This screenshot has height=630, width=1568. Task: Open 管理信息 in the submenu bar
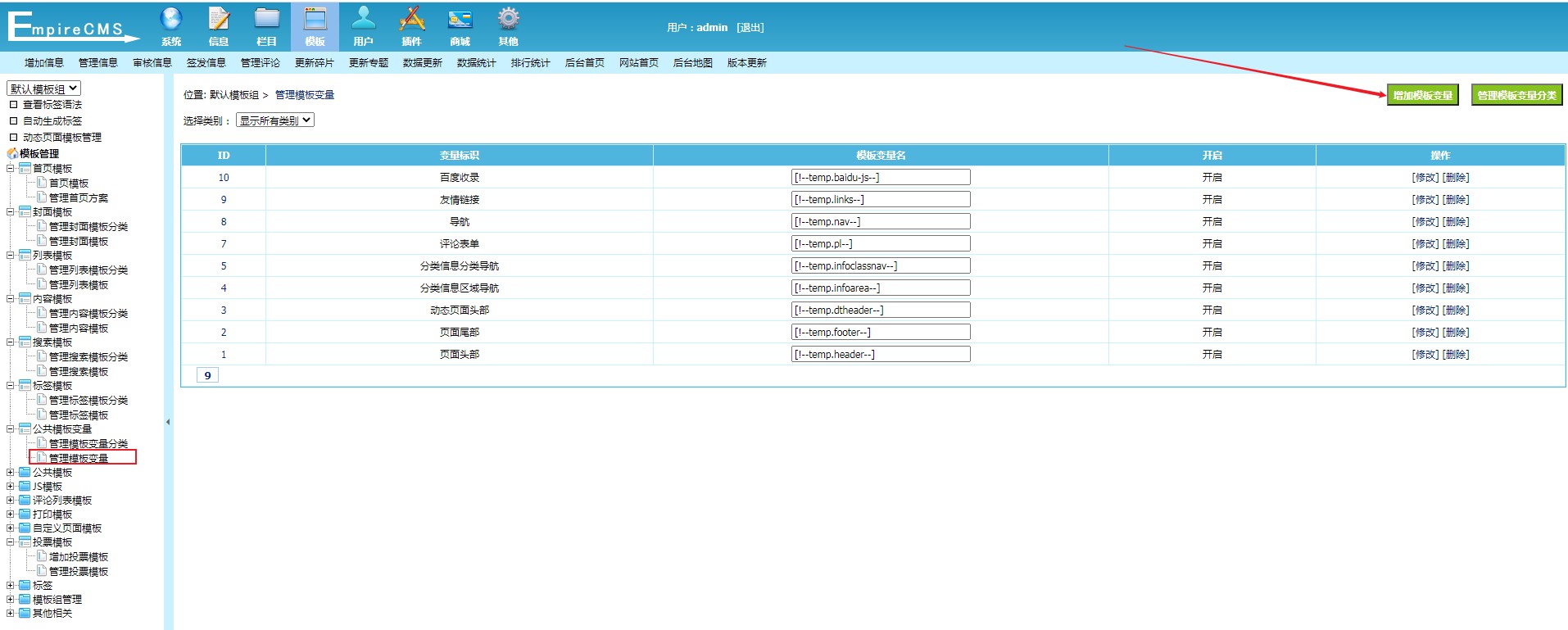[98, 63]
